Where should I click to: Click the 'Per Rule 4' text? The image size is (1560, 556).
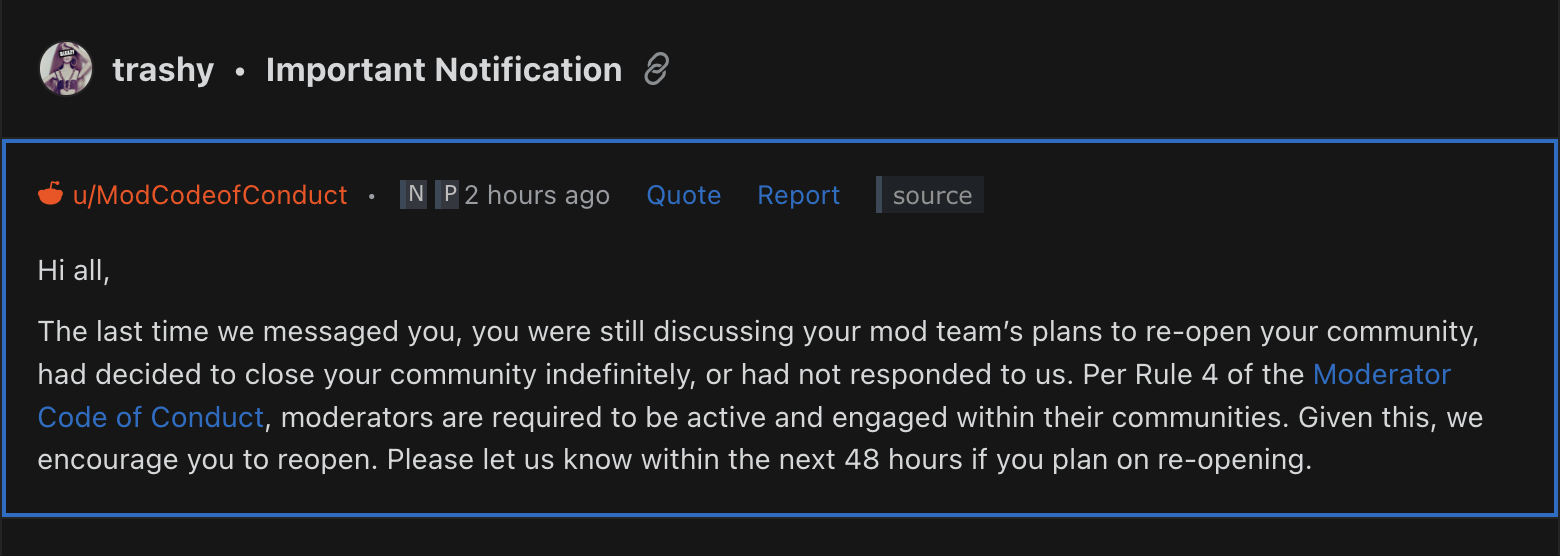click(x=1150, y=375)
